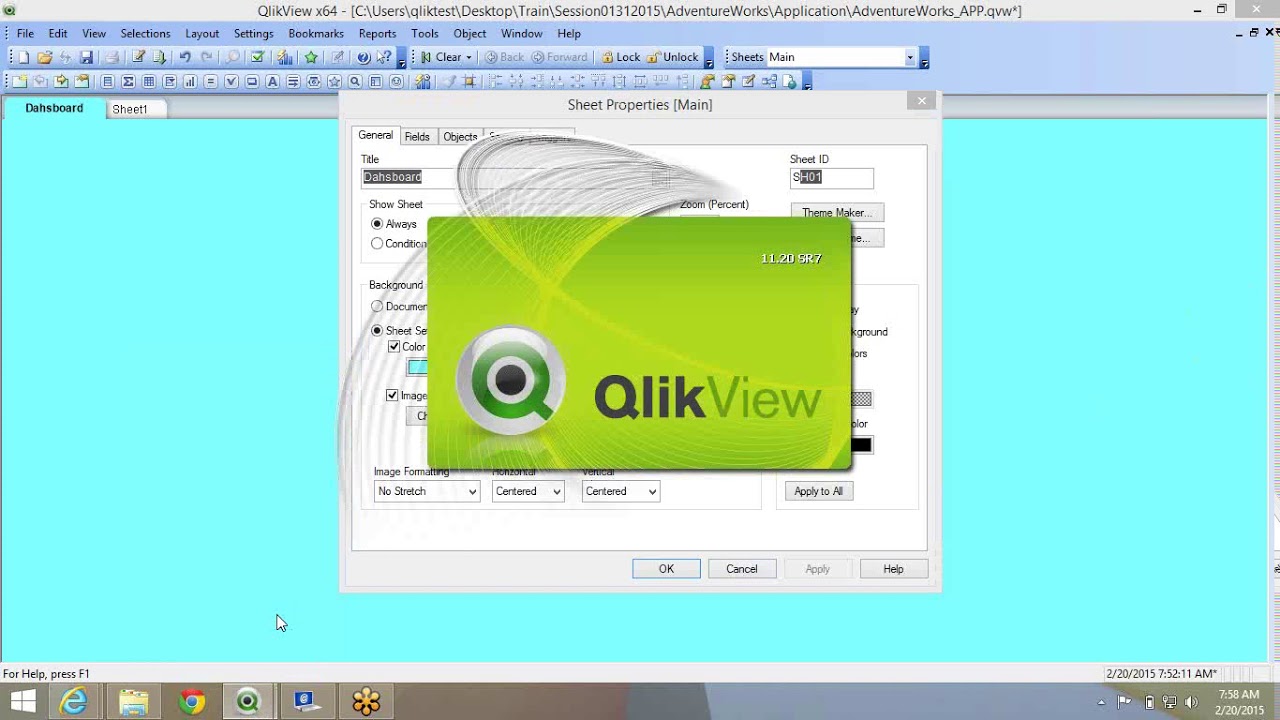Click the patterned swatch above the black color
Viewport: 1280px width, 720px height.
click(861, 399)
